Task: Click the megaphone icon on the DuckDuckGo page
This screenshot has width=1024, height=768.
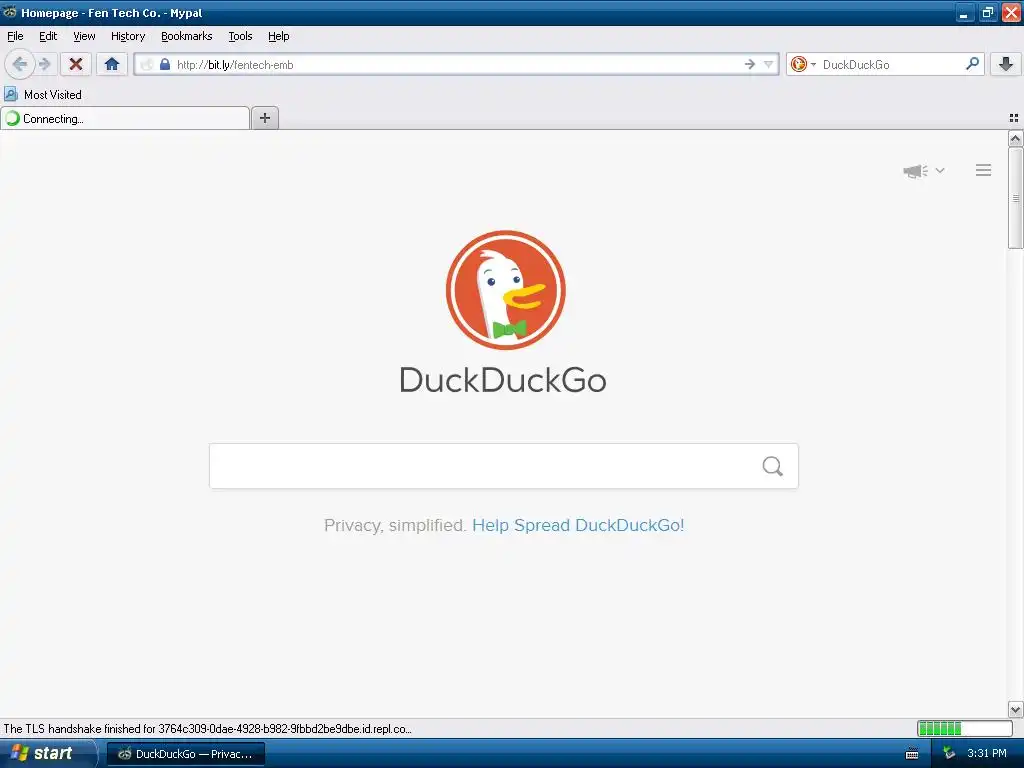Action: point(916,171)
